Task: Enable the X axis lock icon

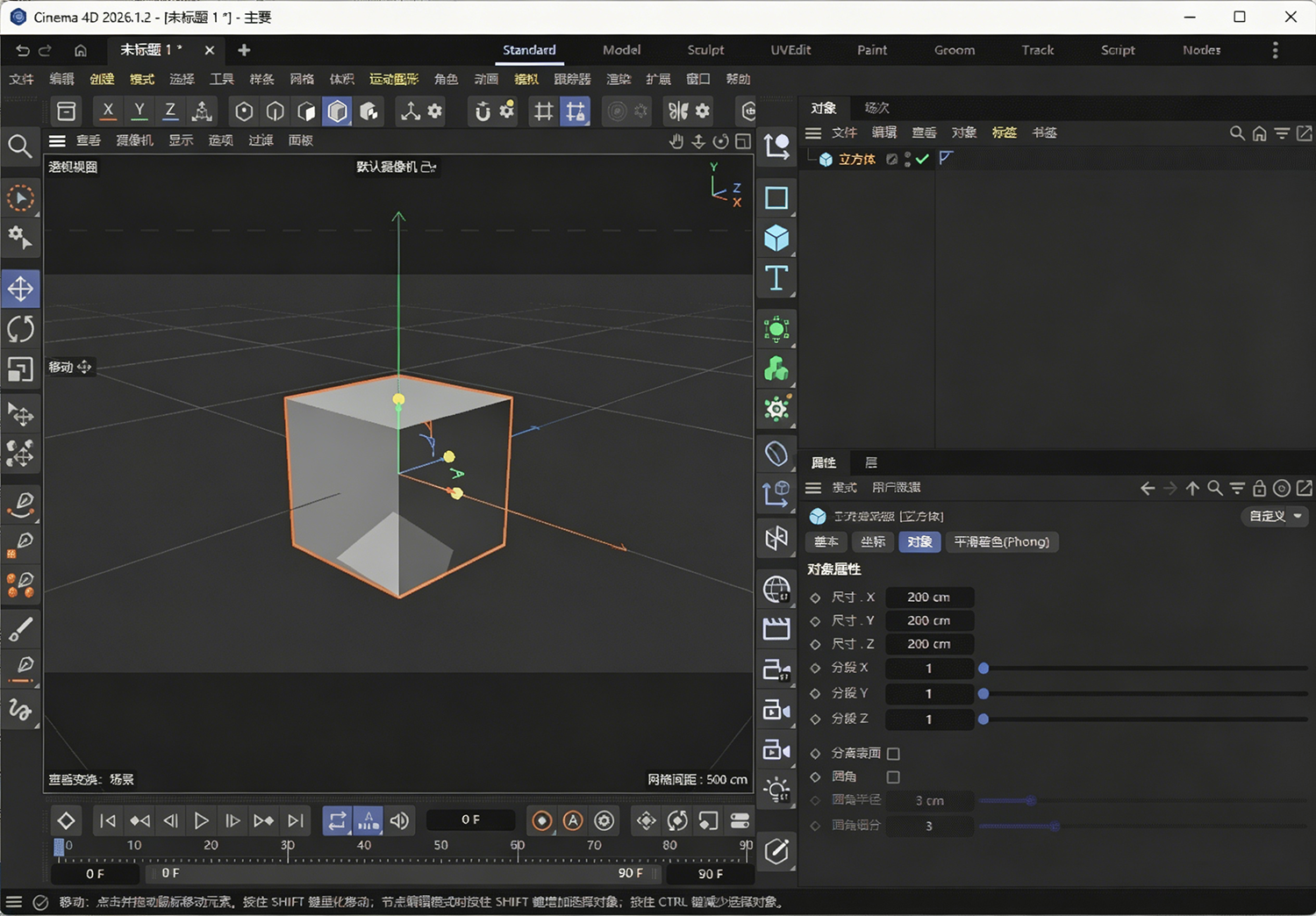Action: tap(108, 111)
